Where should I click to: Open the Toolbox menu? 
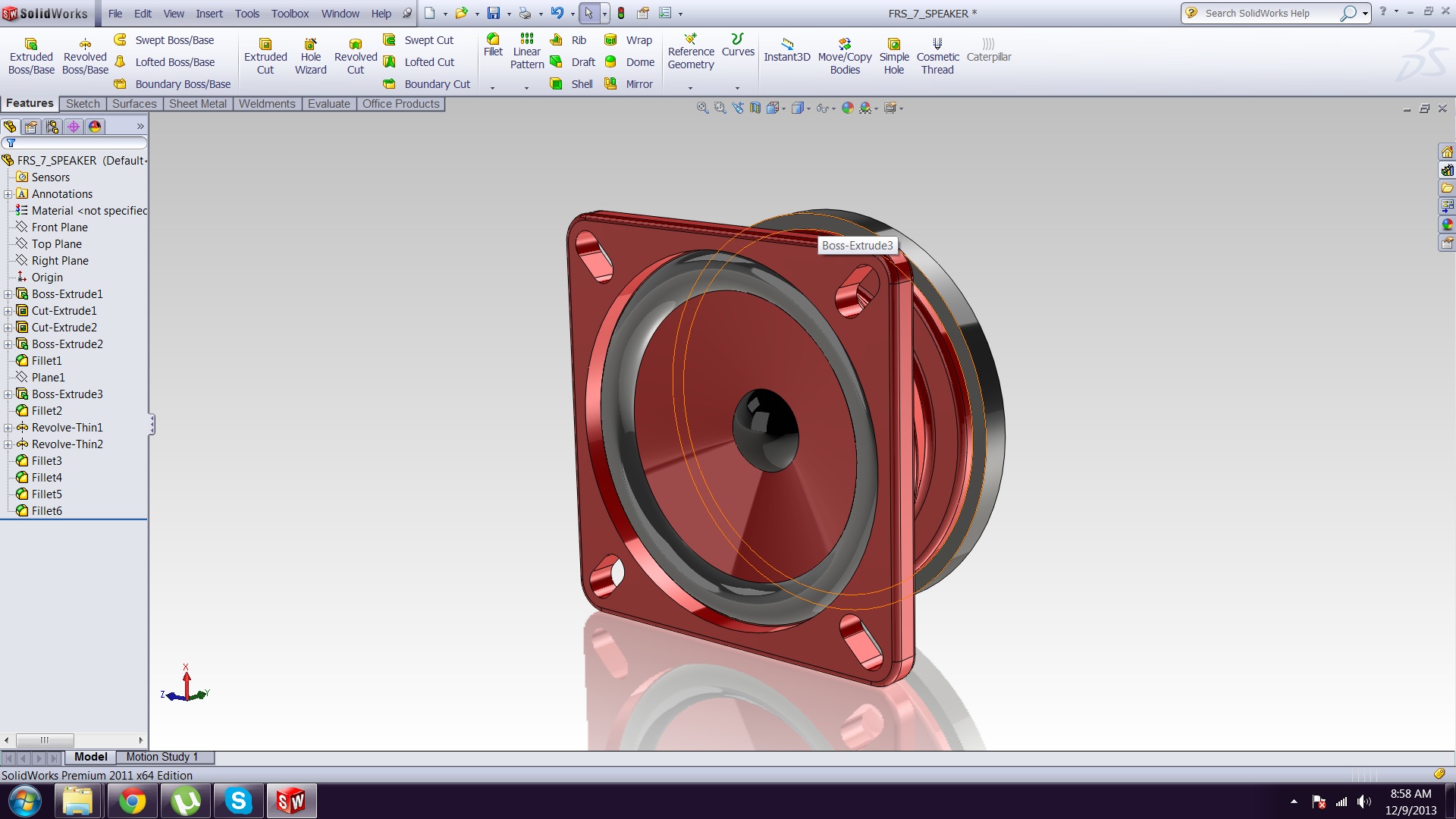(290, 14)
